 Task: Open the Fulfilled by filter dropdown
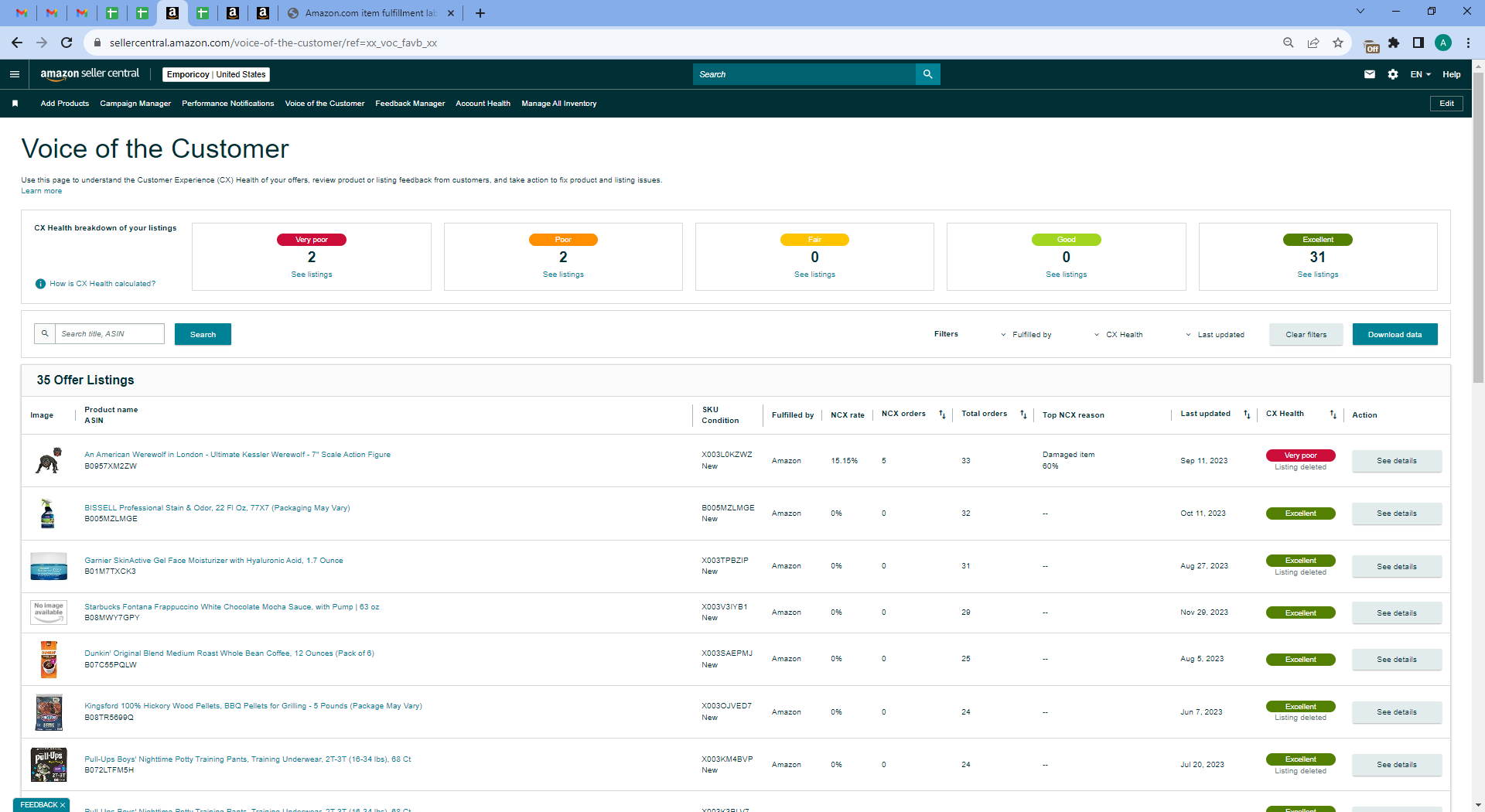[1026, 335]
